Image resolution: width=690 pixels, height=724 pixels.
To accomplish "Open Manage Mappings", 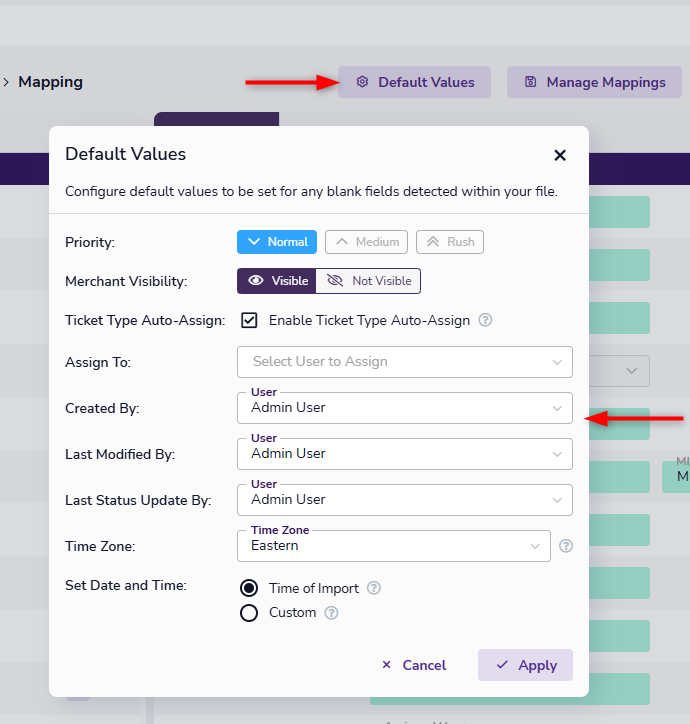I will coord(594,82).
